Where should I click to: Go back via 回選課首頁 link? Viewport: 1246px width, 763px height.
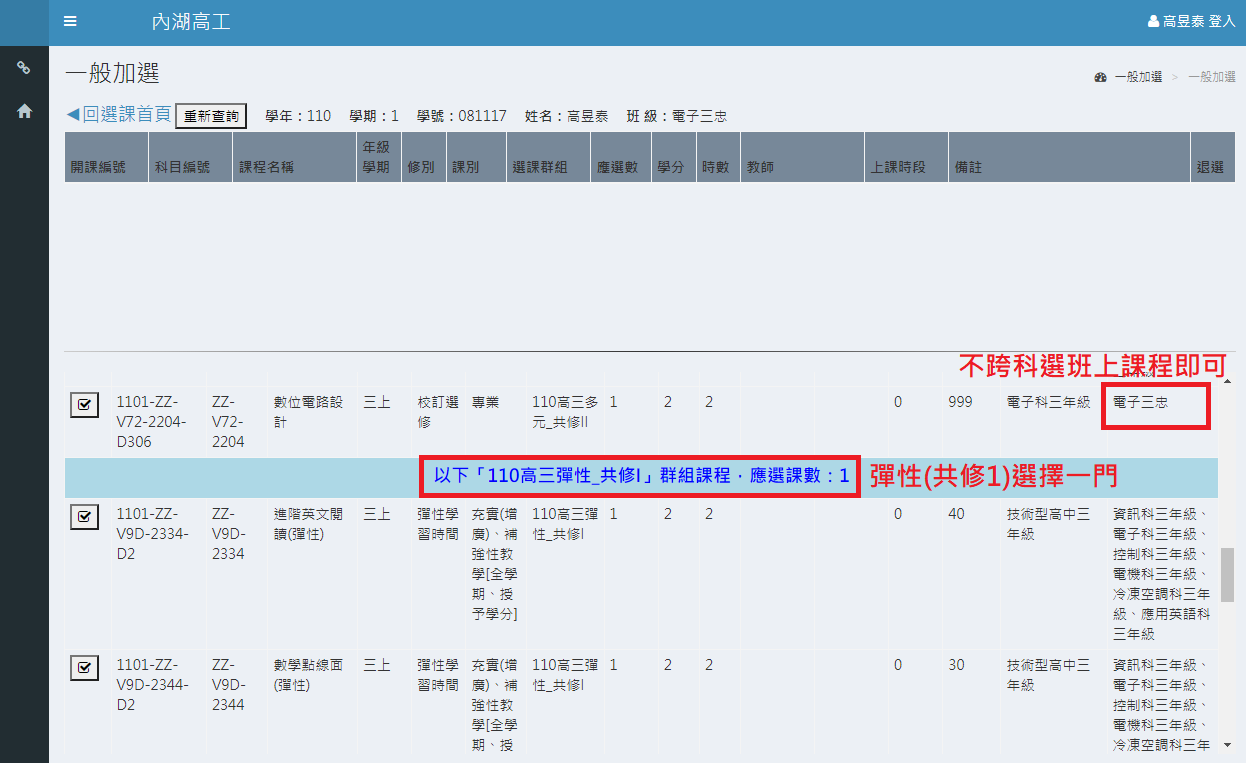(118, 115)
